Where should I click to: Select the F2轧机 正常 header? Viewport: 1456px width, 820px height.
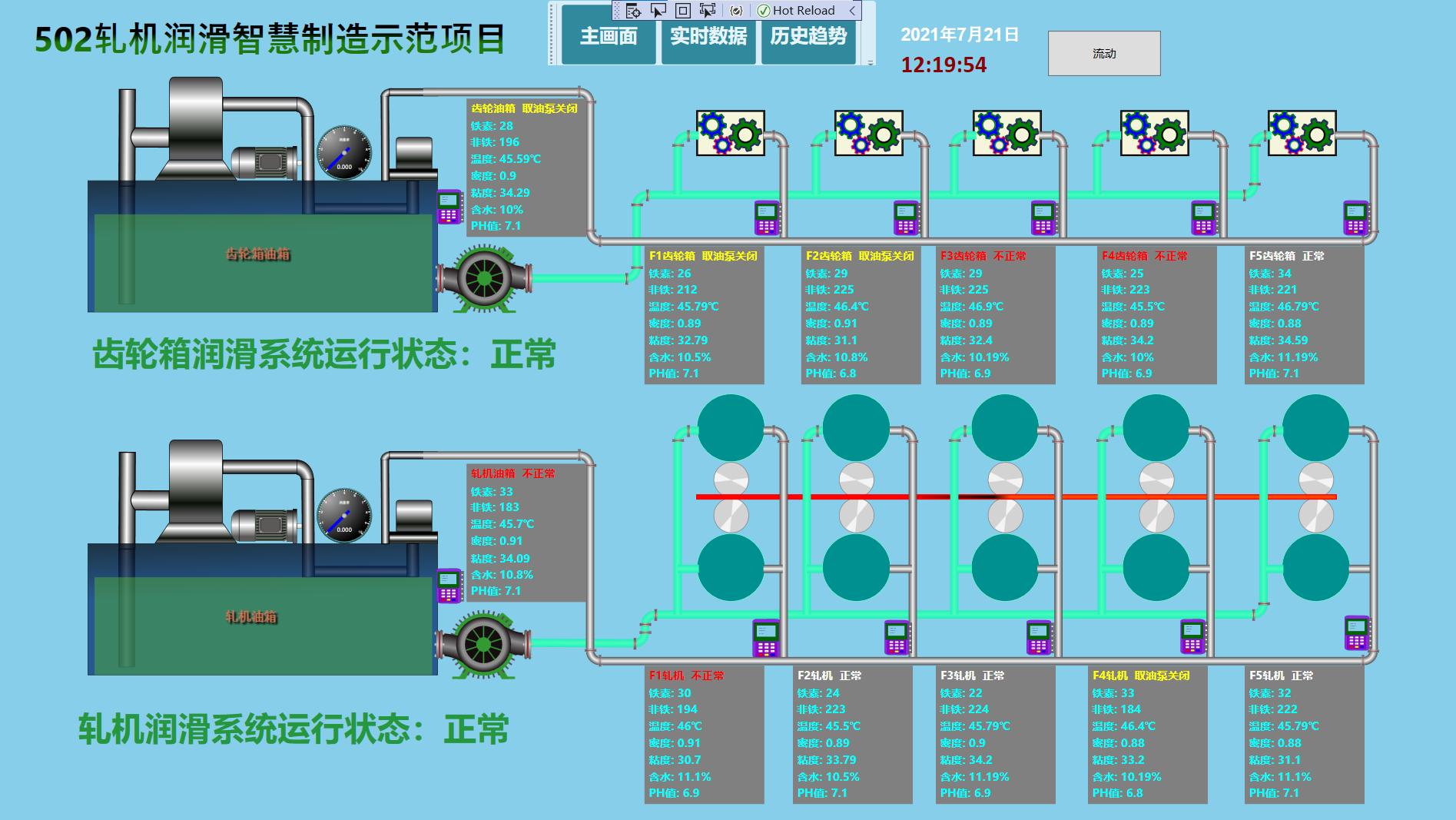(x=829, y=676)
